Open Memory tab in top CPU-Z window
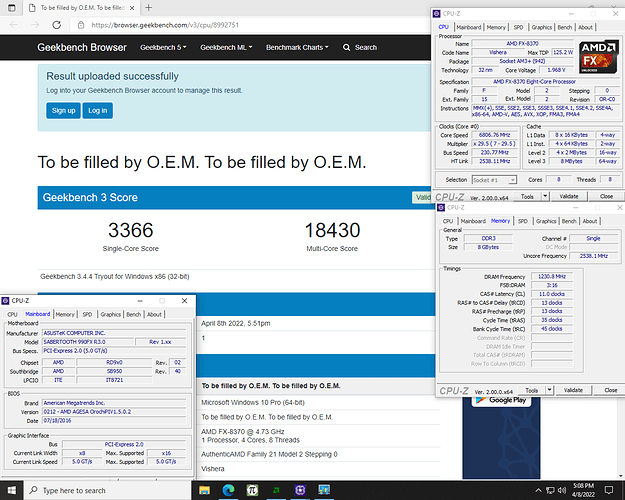Screen dimensions: 625x500 [x=496, y=27]
